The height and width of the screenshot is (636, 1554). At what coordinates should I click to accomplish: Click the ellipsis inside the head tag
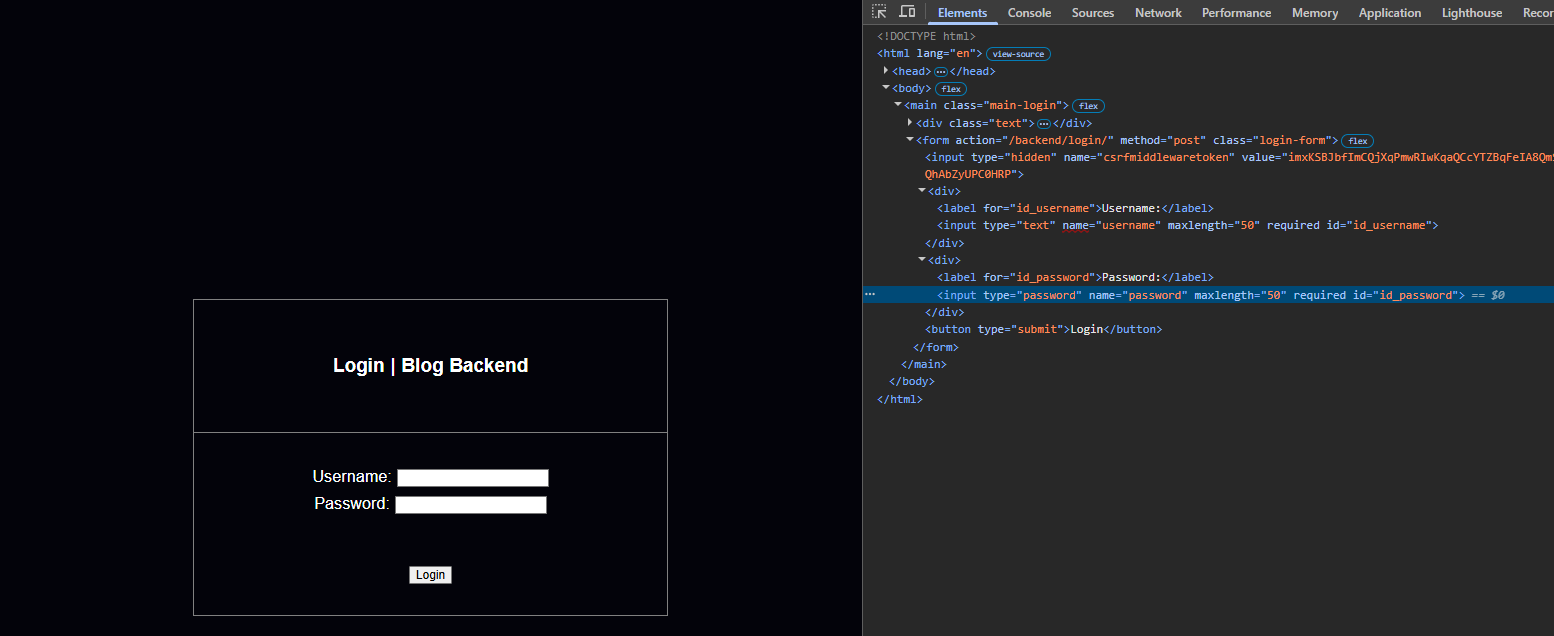tap(940, 72)
